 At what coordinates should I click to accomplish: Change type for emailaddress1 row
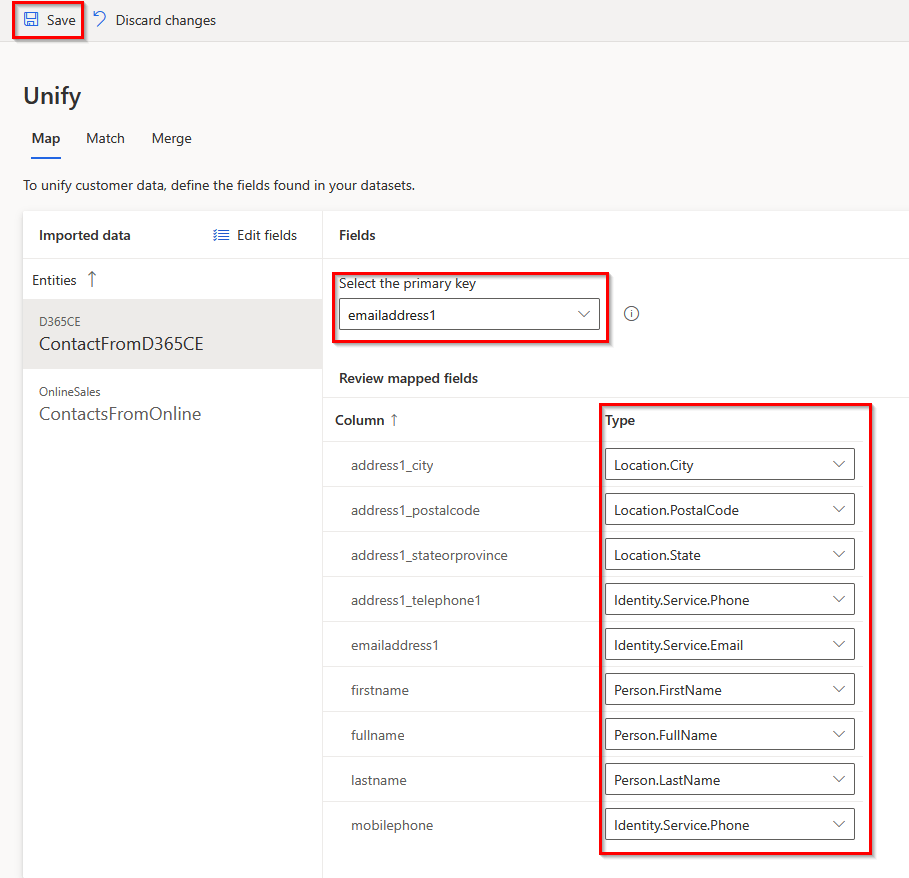(729, 645)
